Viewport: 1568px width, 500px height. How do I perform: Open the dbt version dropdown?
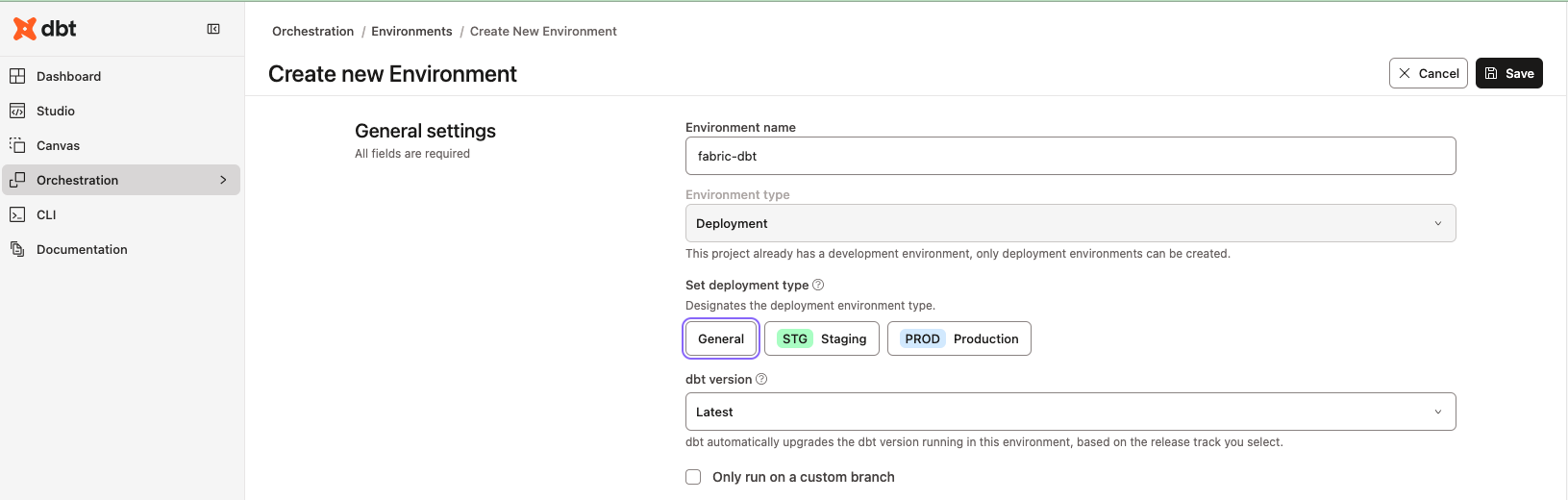(1070, 412)
